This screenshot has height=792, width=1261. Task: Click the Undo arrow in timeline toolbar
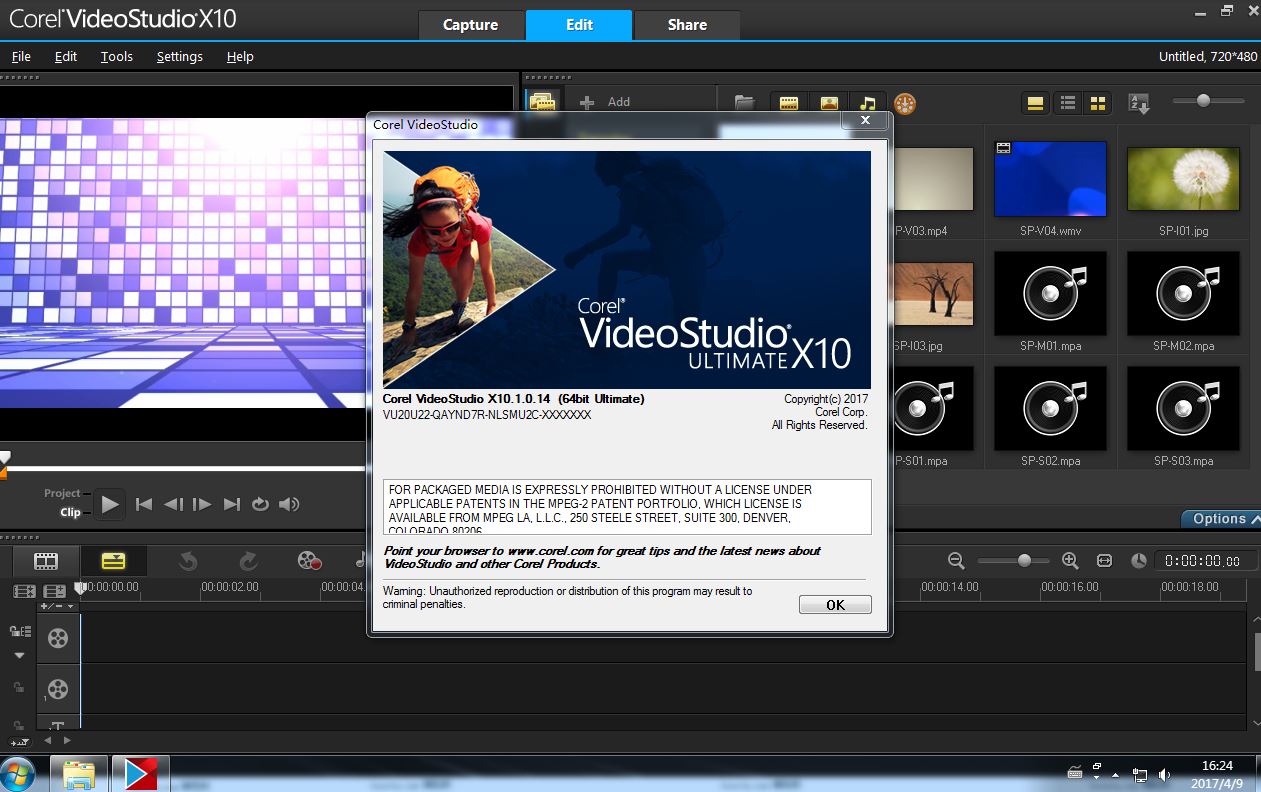[x=188, y=561]
